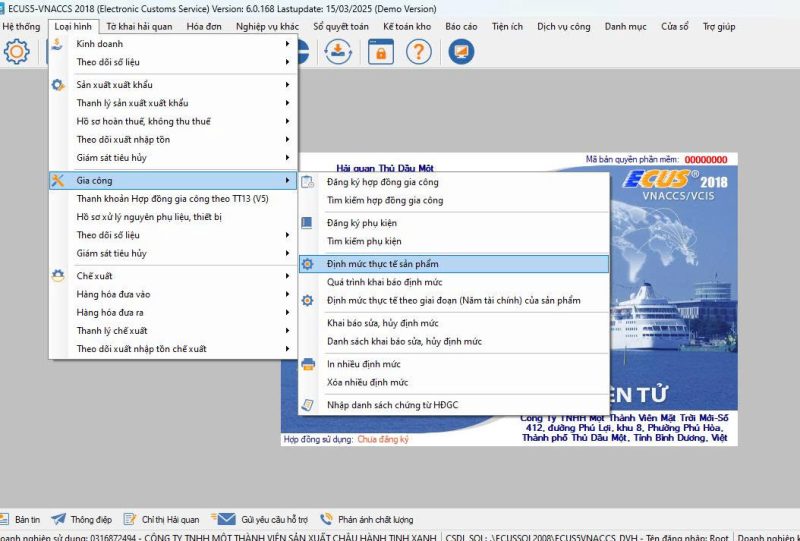
Task: Expand the Hàng hóa đưa vào arrow
Action: (x=287, y=294)
